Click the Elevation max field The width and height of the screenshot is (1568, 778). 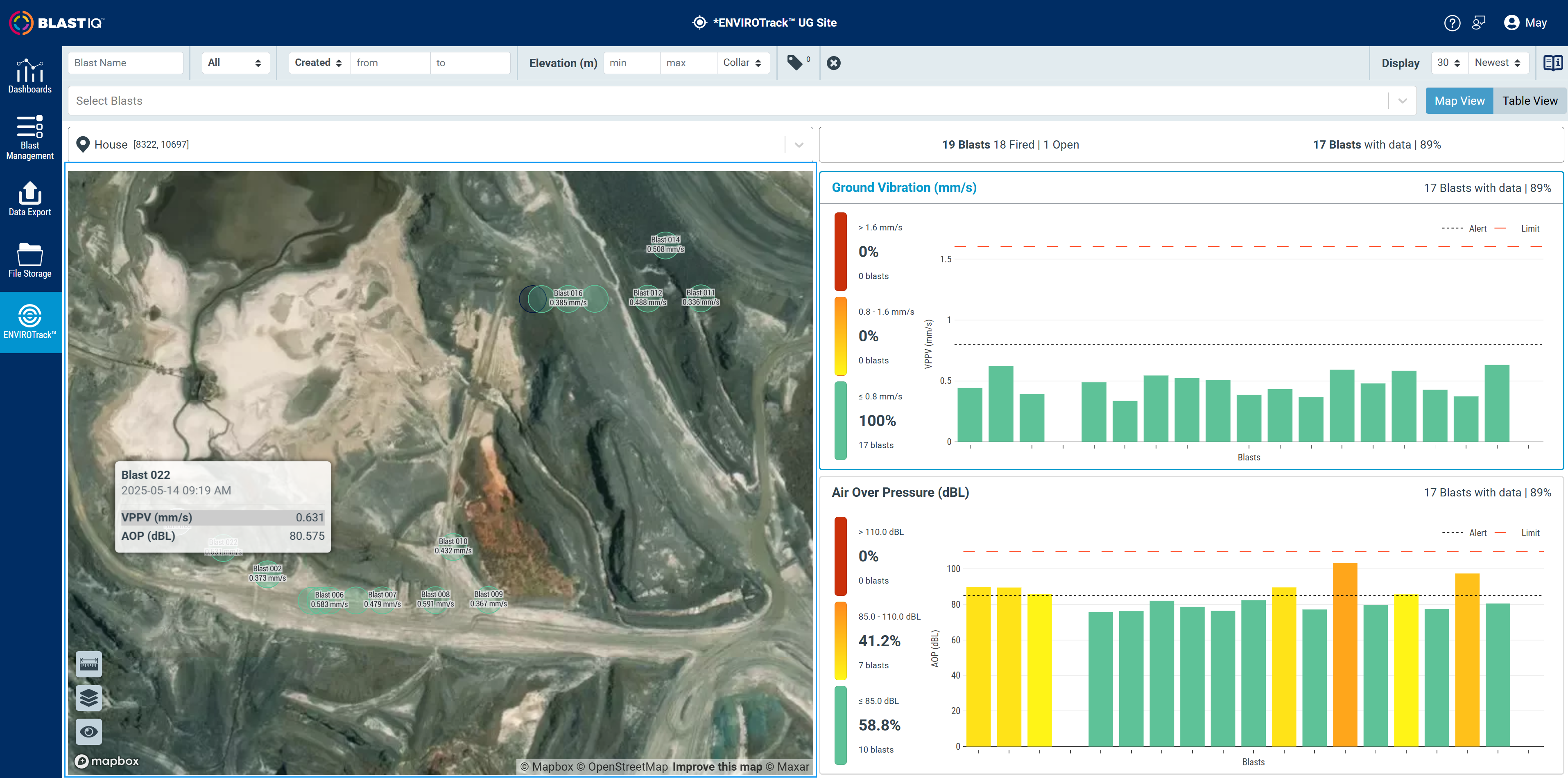688,63
